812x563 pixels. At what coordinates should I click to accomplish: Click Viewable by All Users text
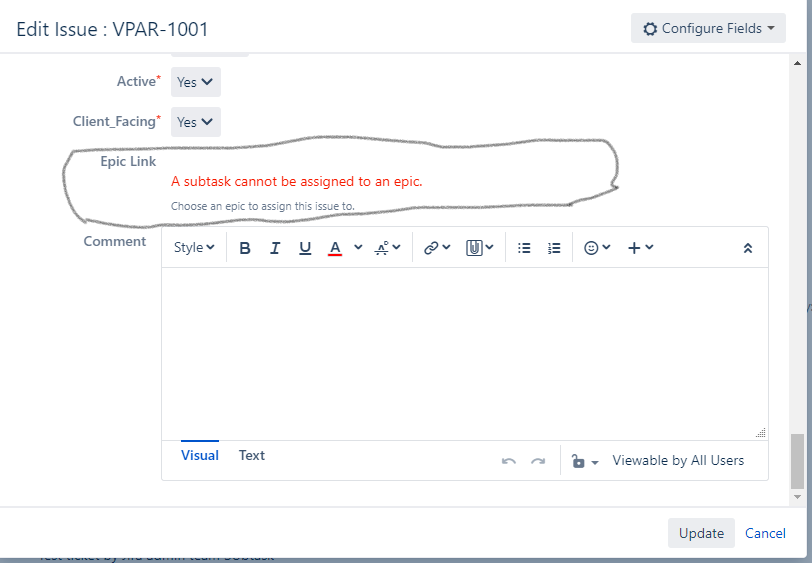click(x=678, y=460)
